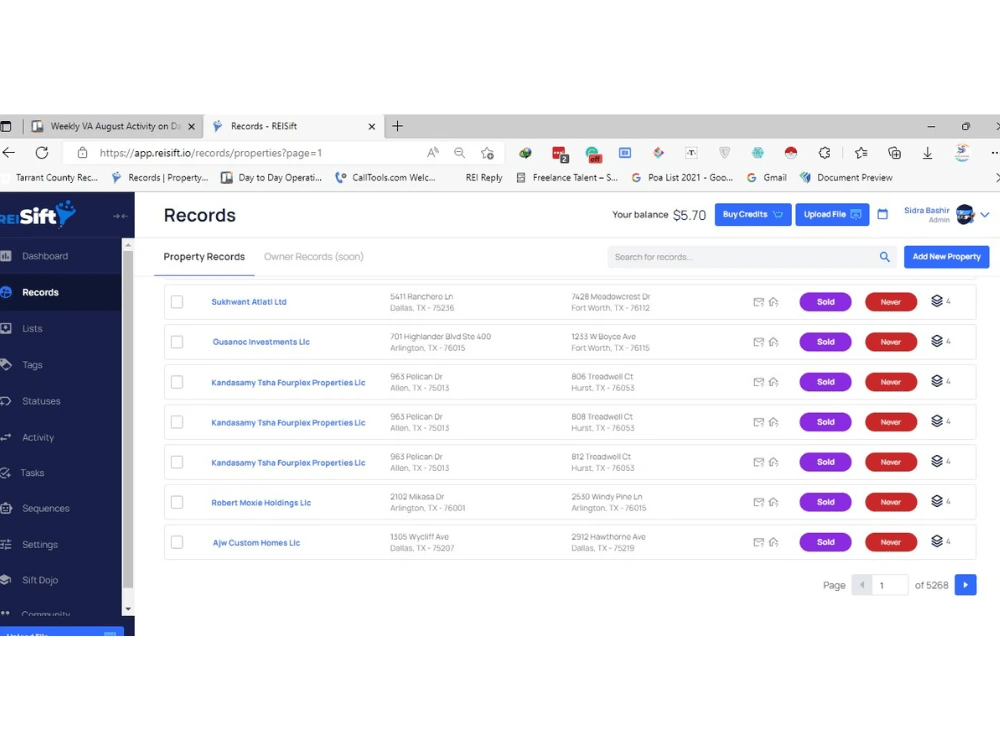The height and width of the screenshot is (750, 1000).
Task: Click Sold status in Sukhwant Atlati row
Action: tap(825, 302)
